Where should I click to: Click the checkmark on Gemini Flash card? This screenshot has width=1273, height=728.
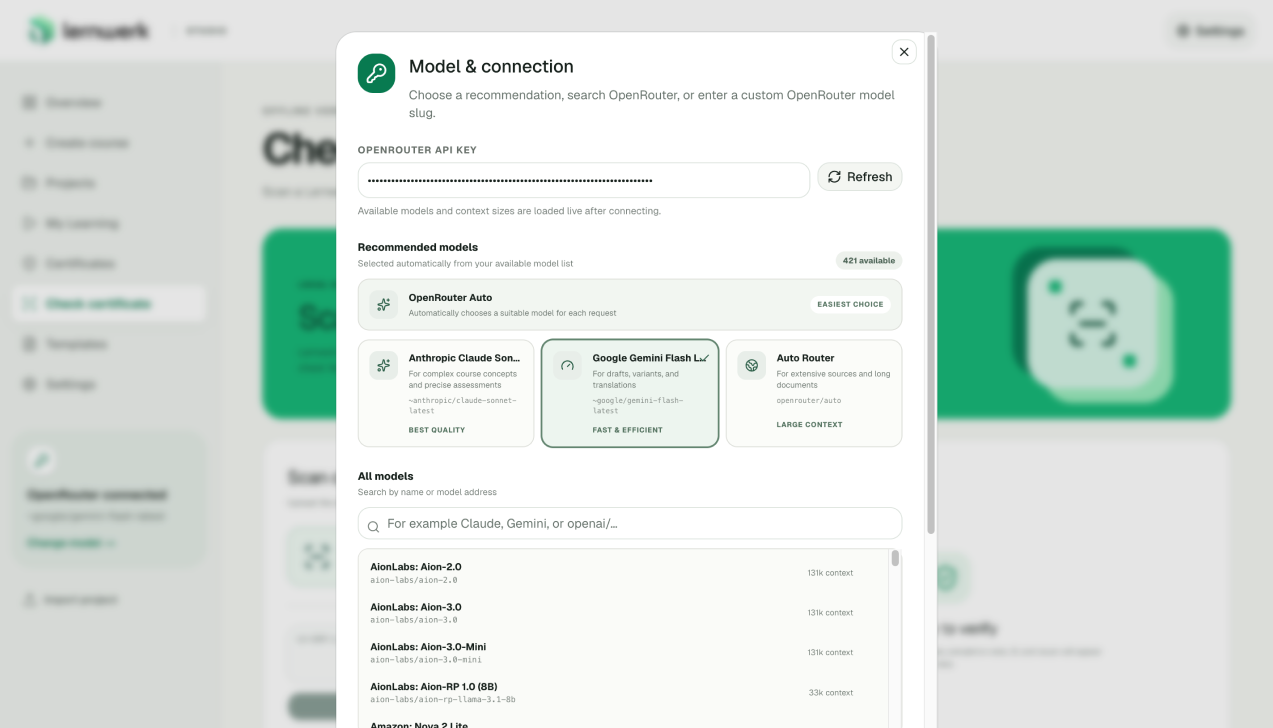(x=704, y=357)
